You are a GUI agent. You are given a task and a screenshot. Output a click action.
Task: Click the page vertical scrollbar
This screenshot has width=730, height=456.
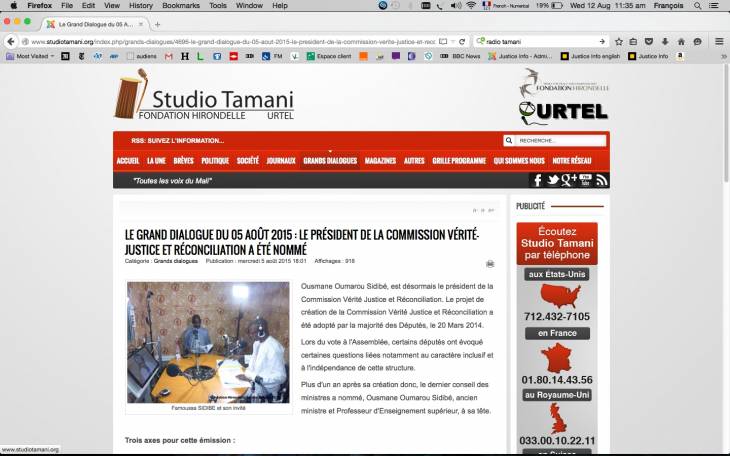pyautogui.click(x=726, y=123)
